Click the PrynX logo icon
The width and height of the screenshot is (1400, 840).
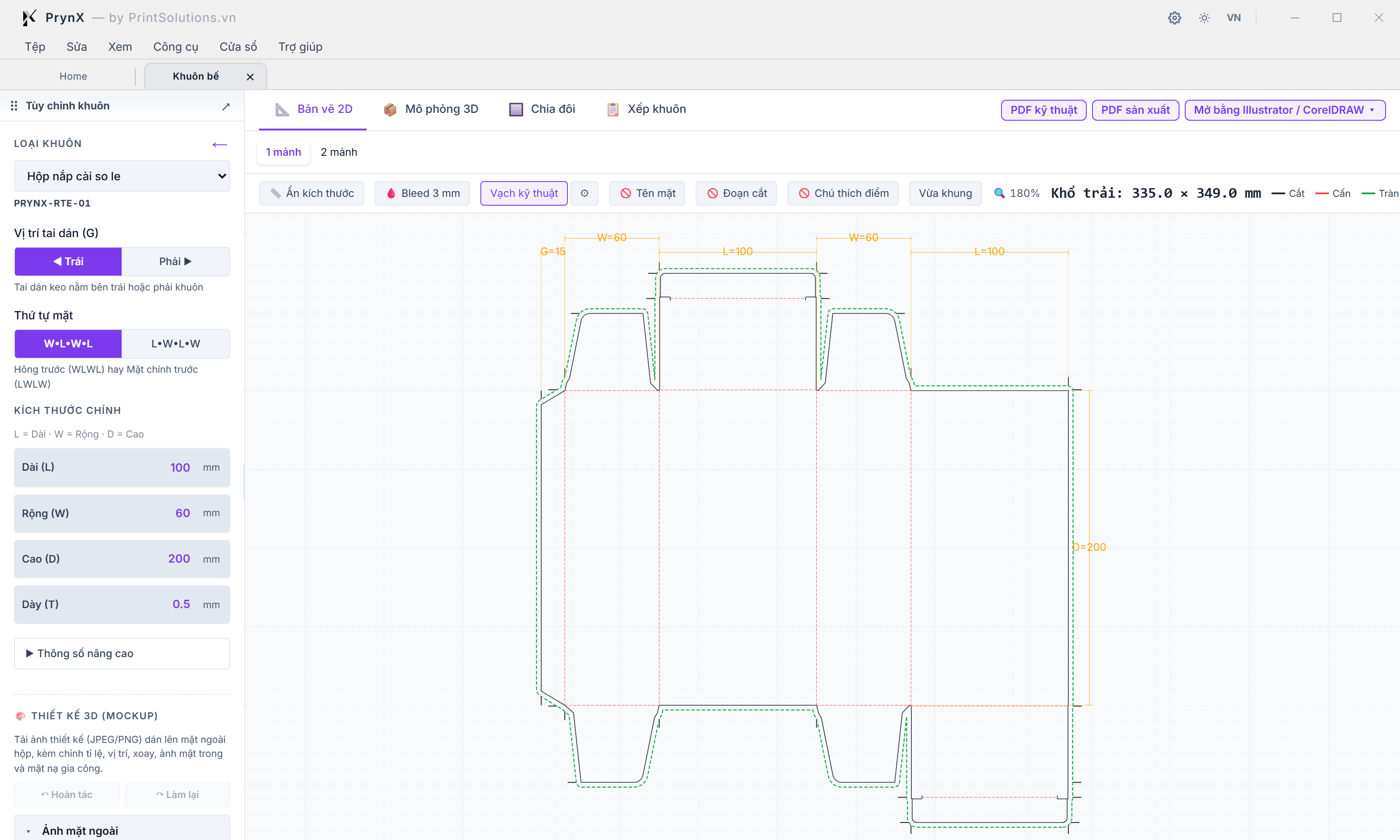[x=28, y=17]
